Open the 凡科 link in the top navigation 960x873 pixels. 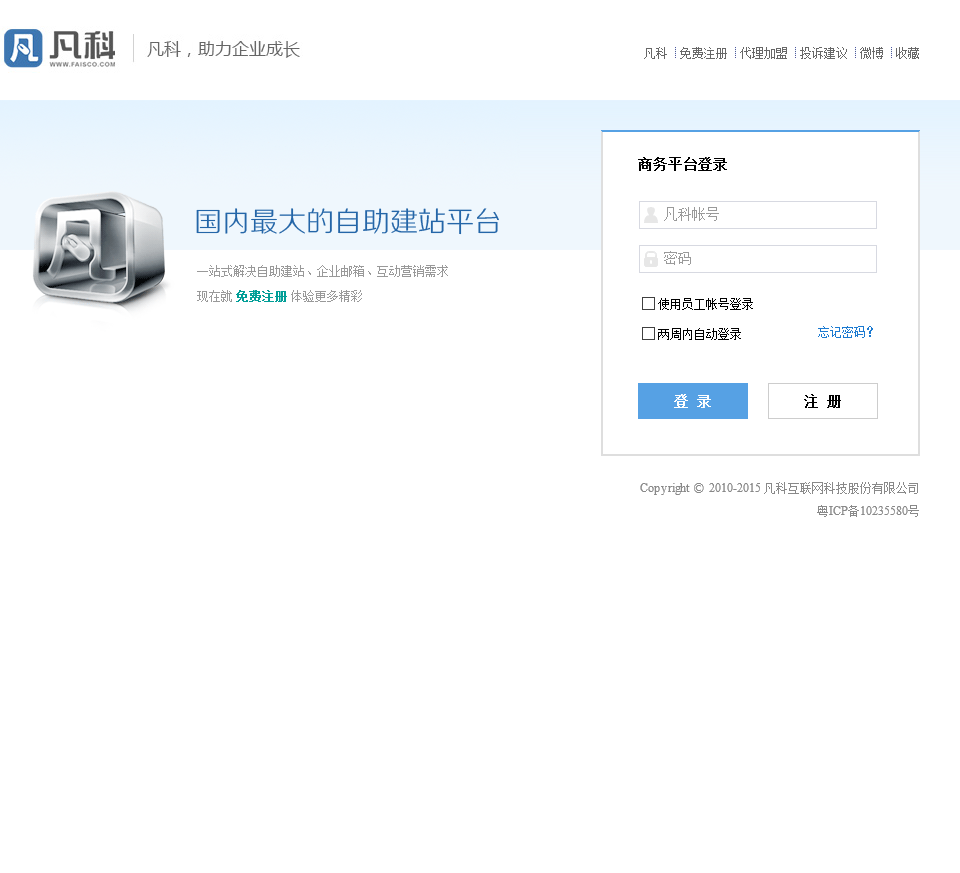point(655,53)
